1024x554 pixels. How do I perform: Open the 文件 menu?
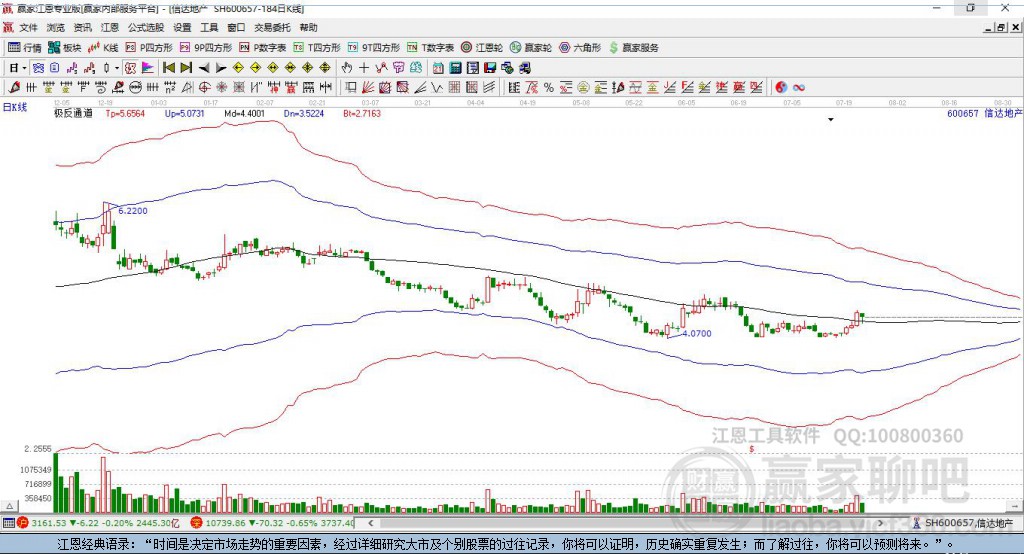click(29, 27)
